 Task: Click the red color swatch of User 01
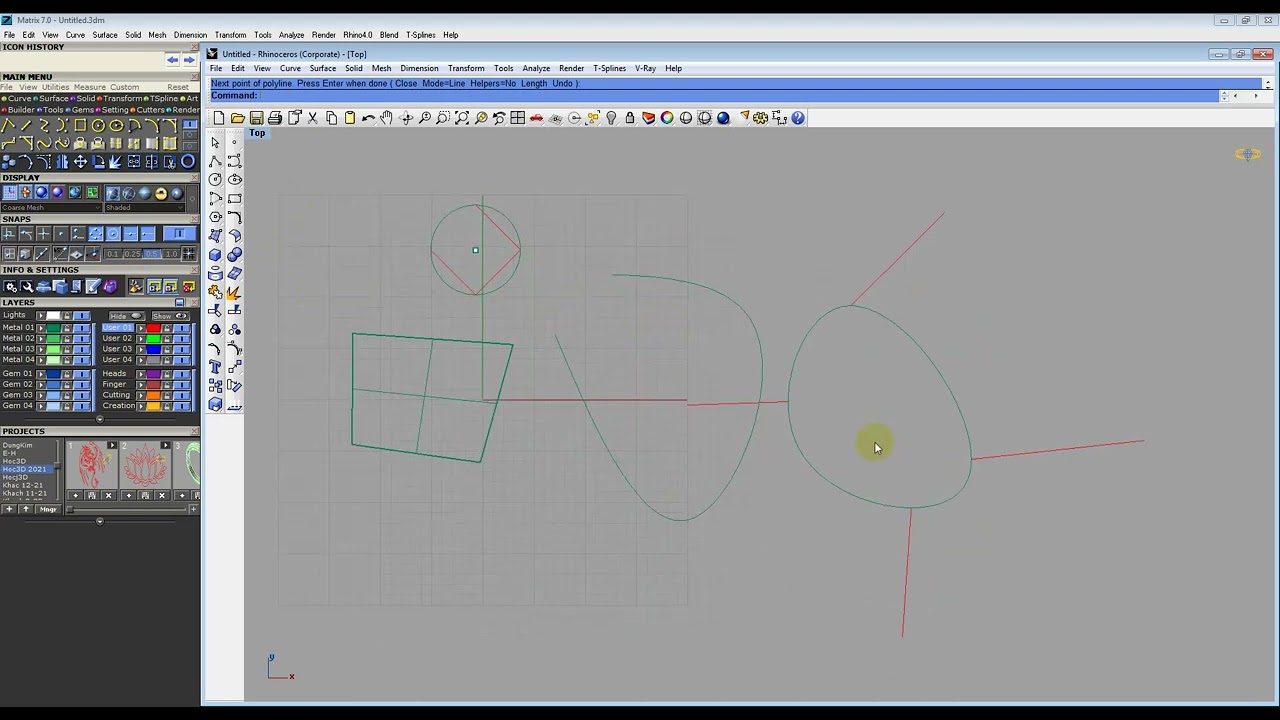153,328
